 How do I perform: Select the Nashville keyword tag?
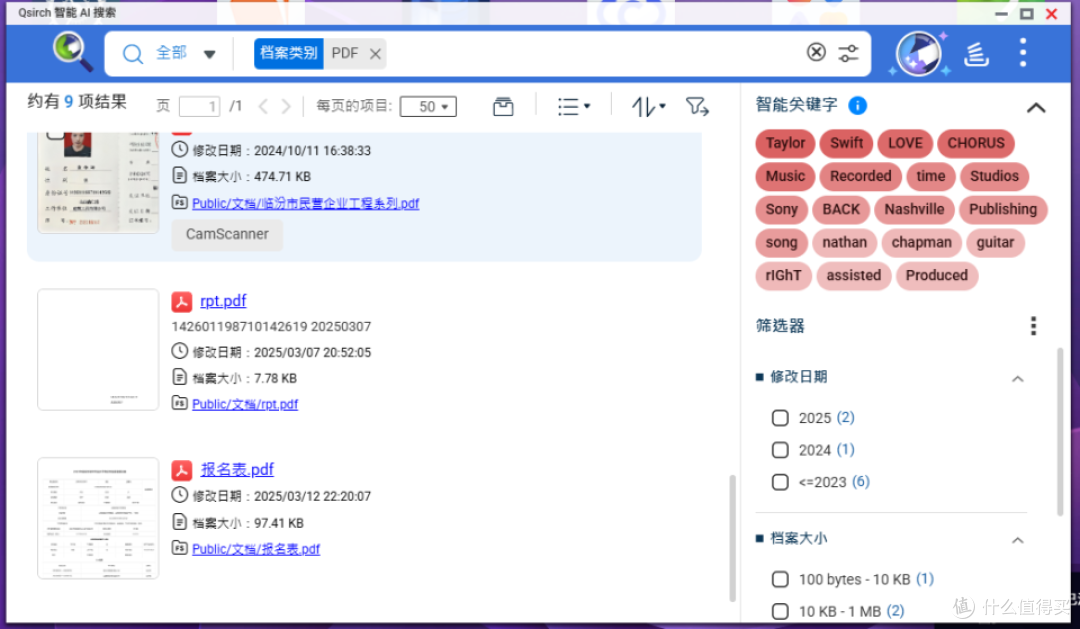pos(914,209)
